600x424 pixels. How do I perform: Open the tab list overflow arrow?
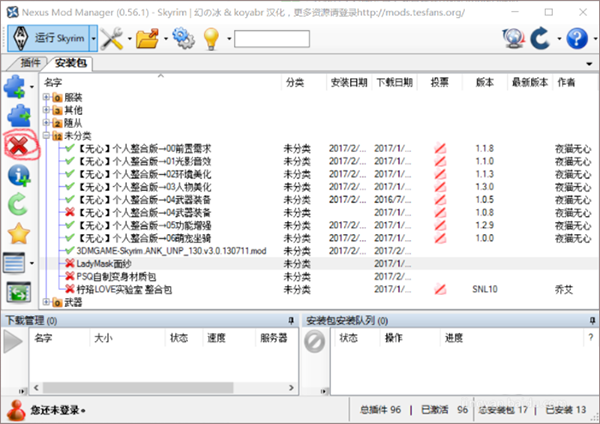click(589, 64)
